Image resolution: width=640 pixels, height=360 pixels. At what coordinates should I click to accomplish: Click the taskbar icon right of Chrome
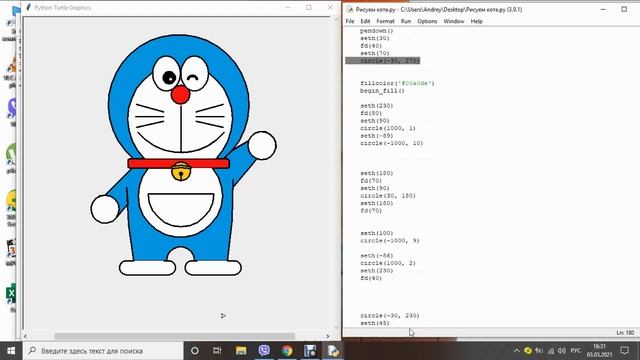310,351
